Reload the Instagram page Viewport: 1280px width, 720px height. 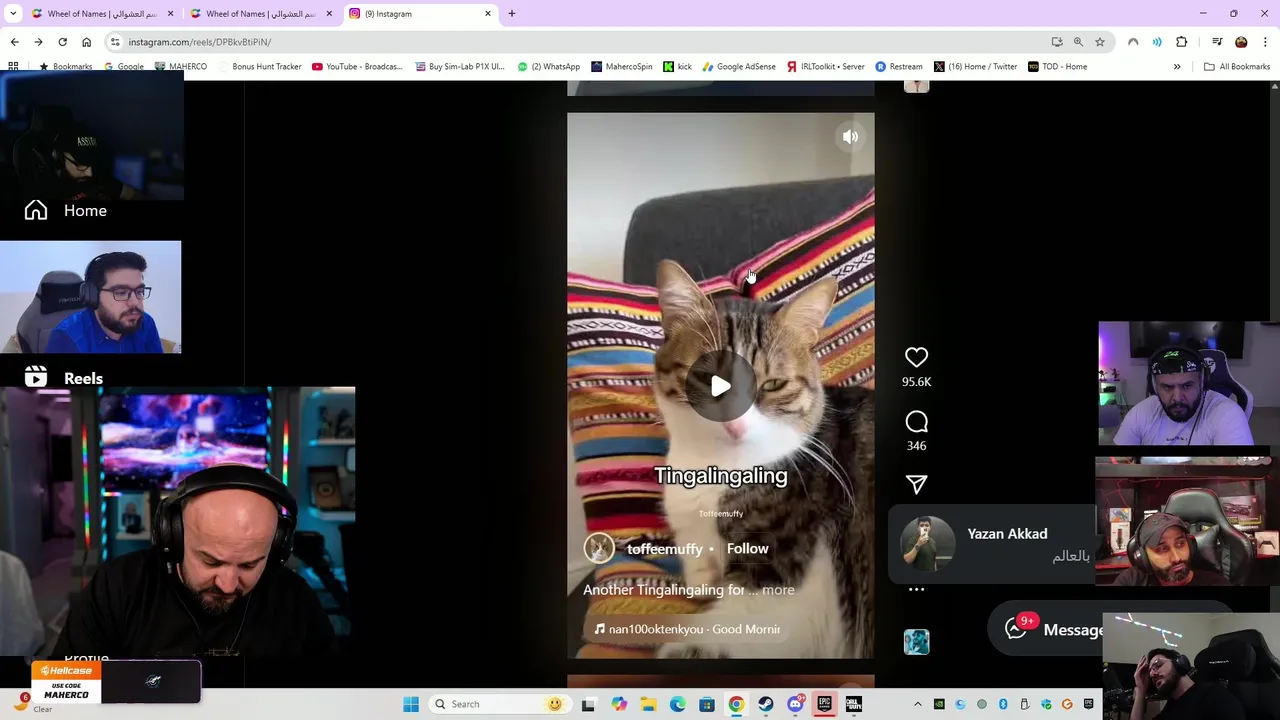(62, 42)
